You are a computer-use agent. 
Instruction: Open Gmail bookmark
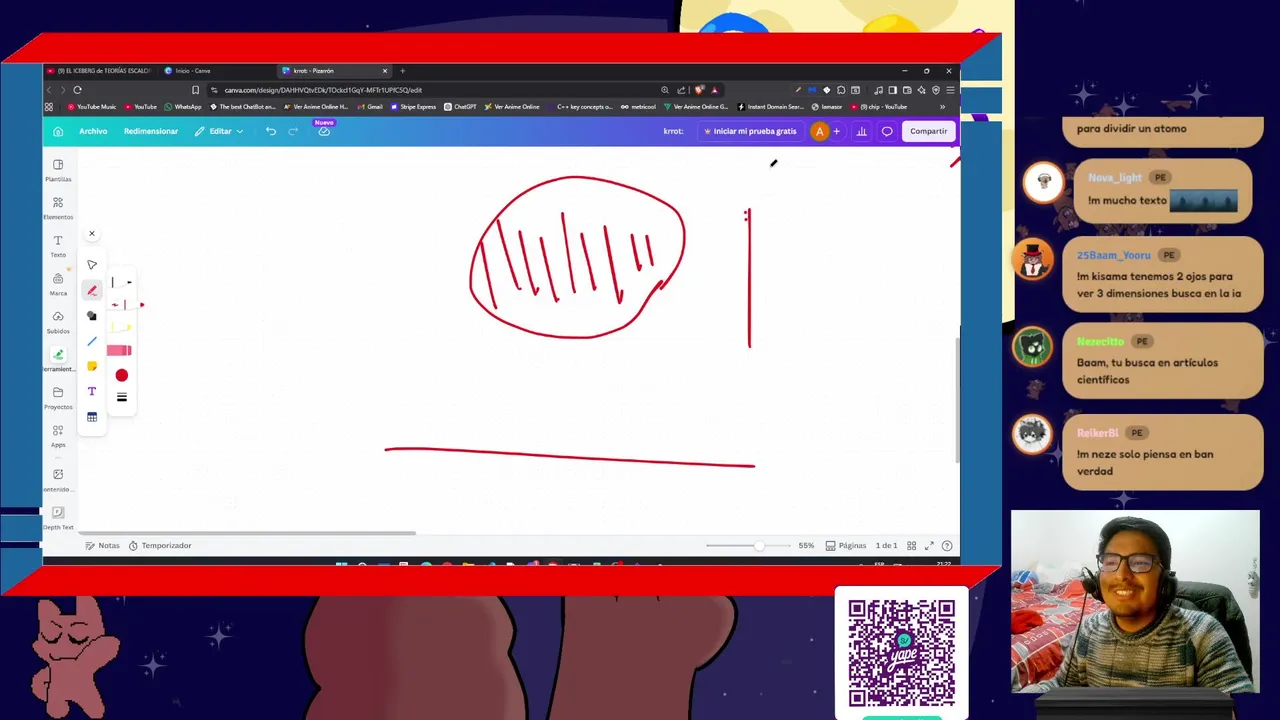(x=369, y=107)
